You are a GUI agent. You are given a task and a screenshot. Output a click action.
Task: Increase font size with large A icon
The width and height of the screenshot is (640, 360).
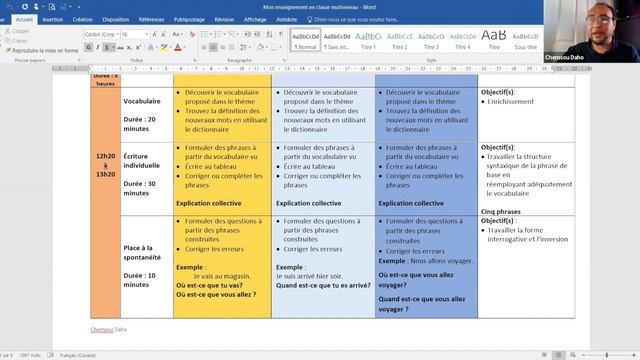pyautogui.click(x=155, y=35)
